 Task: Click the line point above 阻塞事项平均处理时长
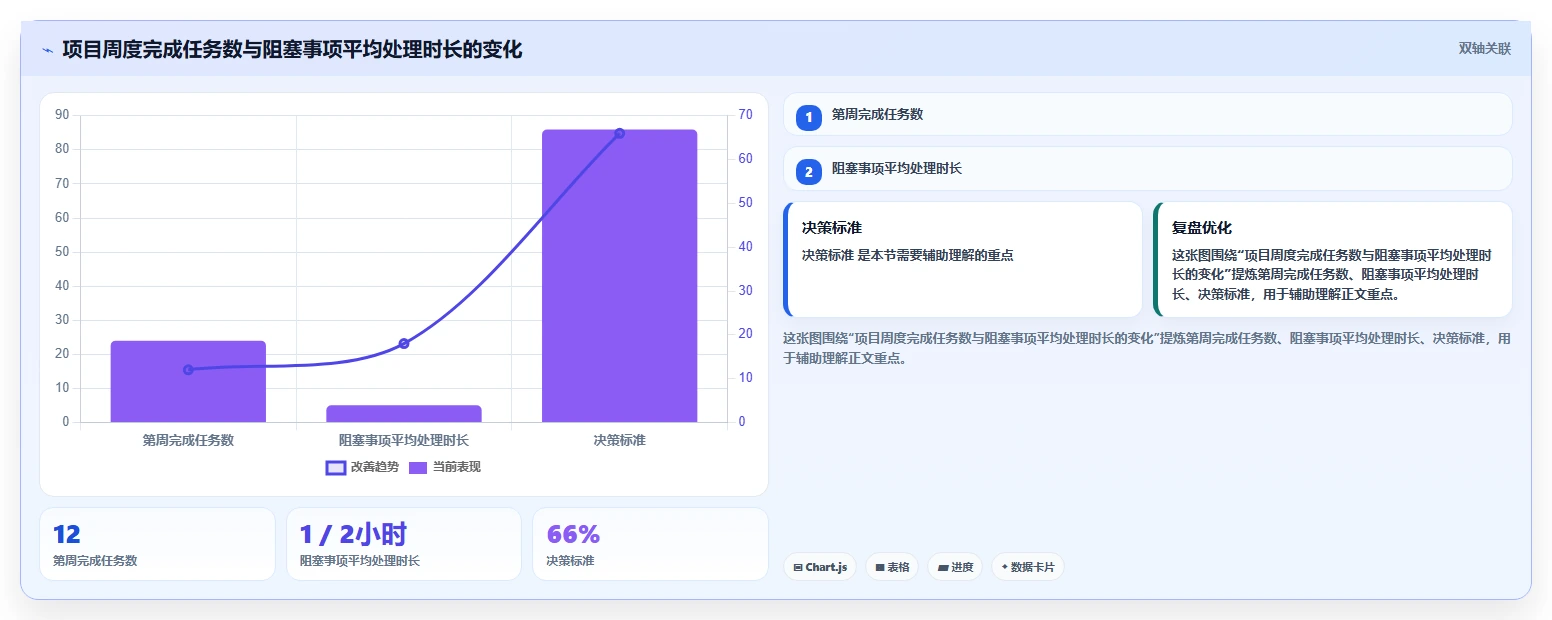pyautogui.click(x=404, y=343)
